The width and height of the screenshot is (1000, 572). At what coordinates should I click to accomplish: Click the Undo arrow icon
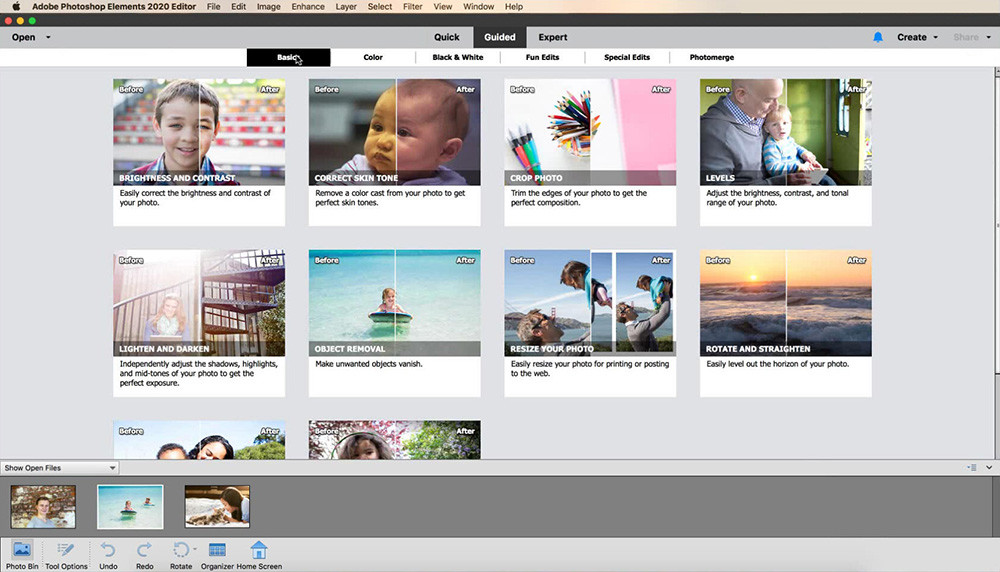(108, 551)
